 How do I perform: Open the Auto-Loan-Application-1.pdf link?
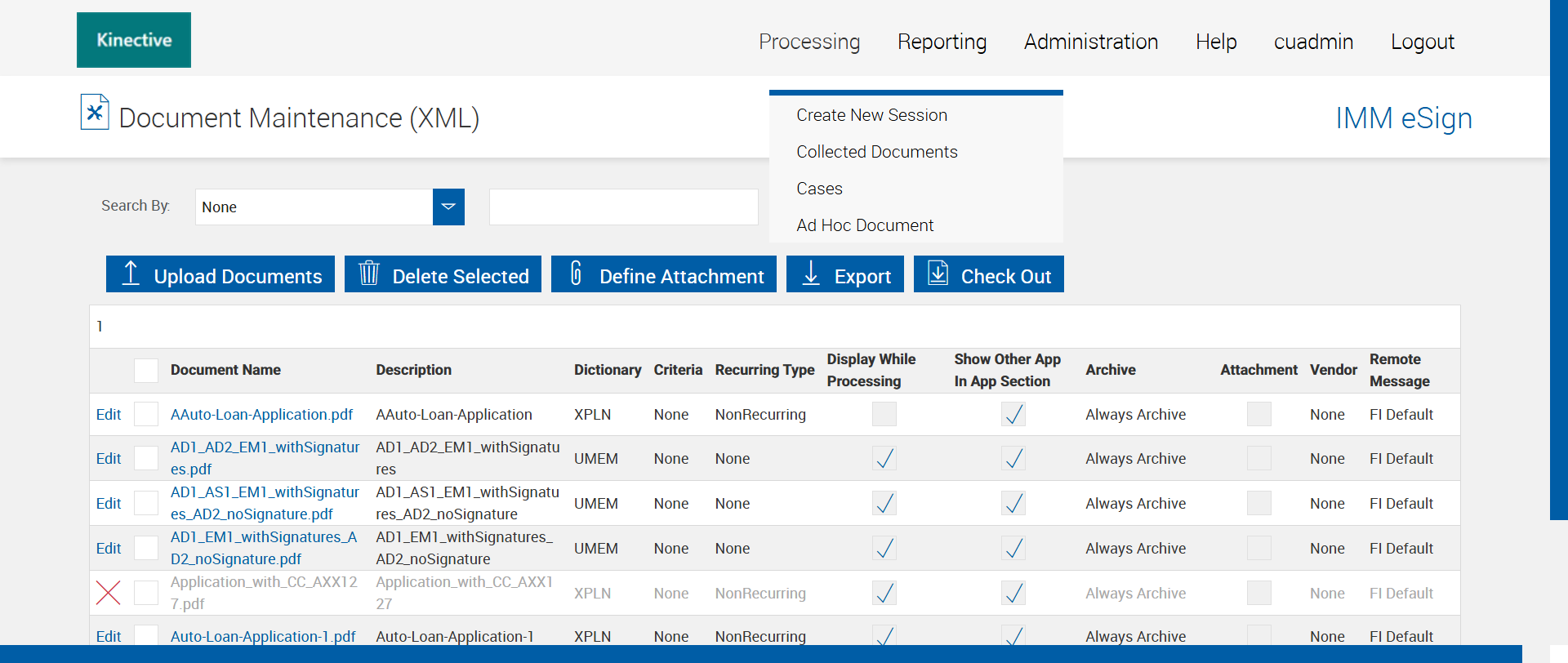pos(263,636)
